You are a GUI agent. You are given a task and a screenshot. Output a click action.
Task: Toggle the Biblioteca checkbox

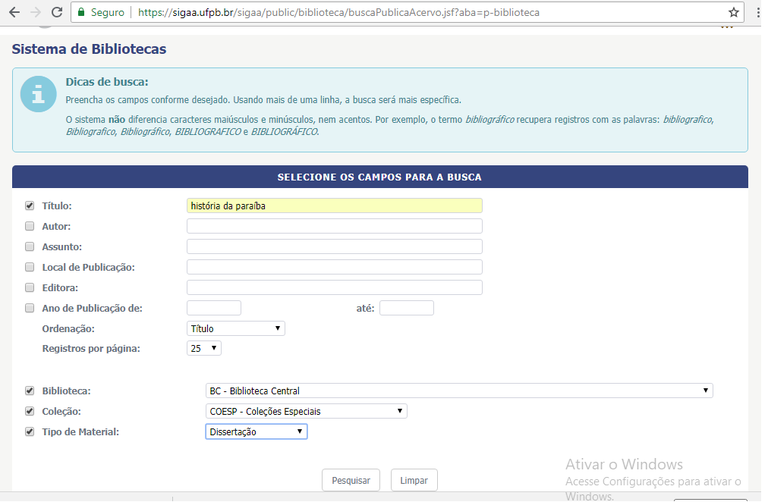pyautogui.click(x=29, y=391)
